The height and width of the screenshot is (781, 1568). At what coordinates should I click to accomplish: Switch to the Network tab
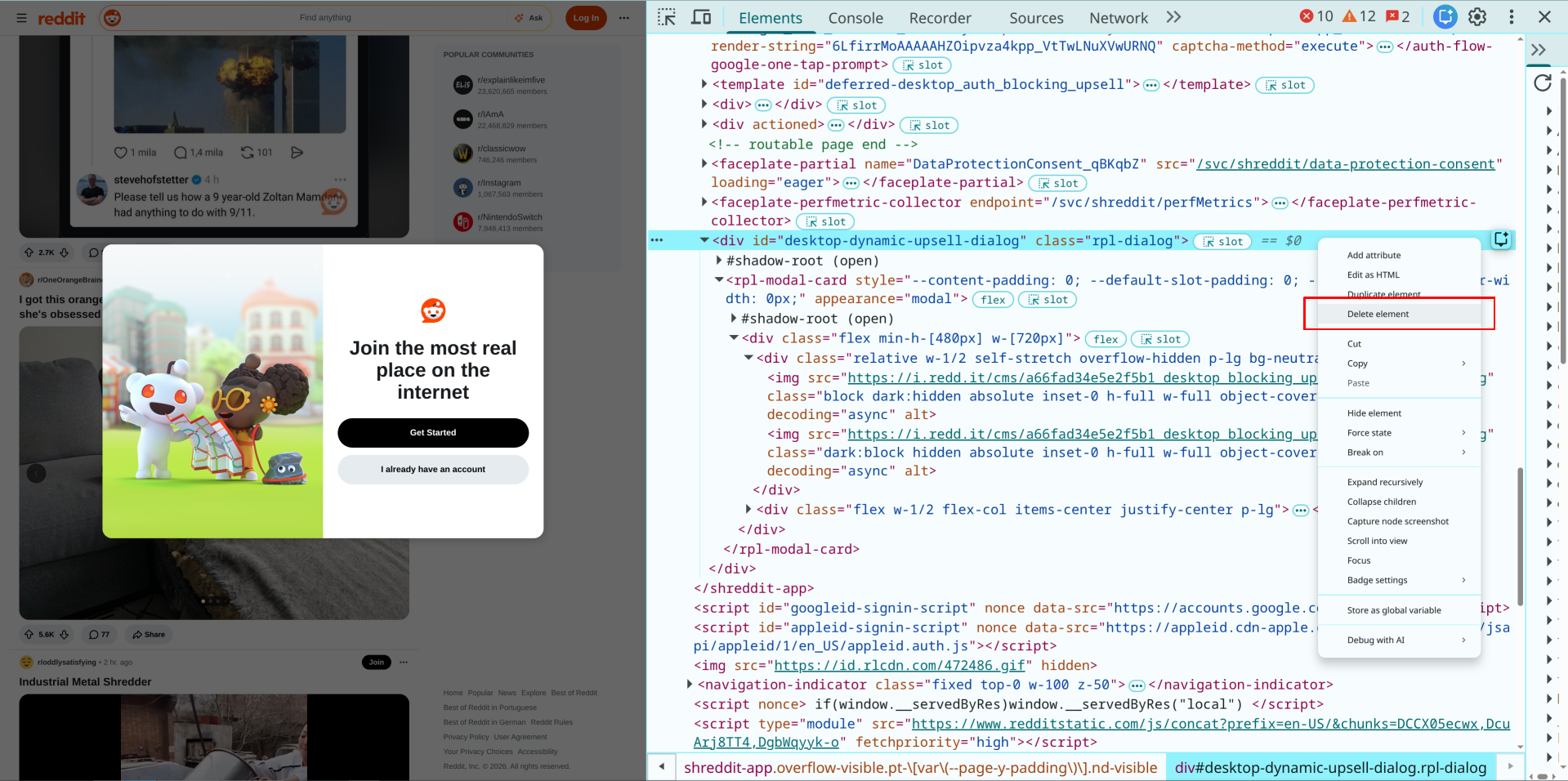point(1118,18)
